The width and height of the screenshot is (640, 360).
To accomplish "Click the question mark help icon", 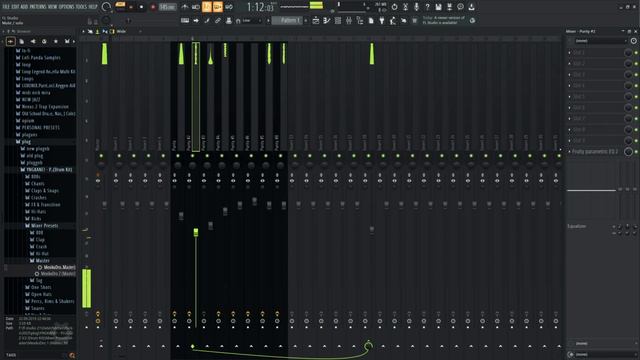I will point(427,7).
